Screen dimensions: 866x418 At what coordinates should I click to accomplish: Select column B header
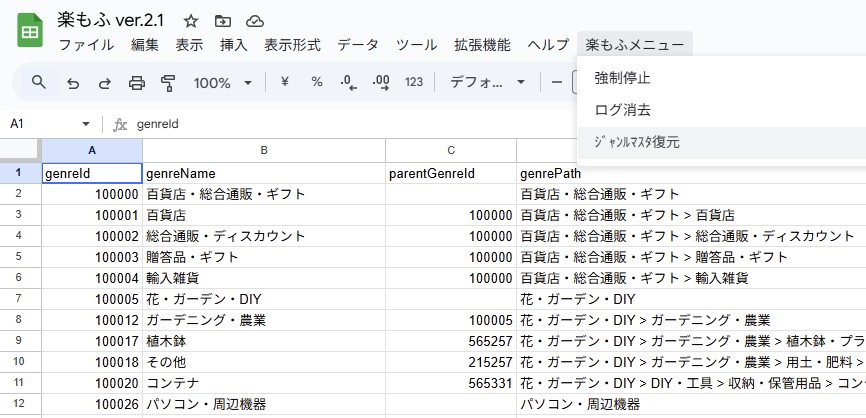click(263, 150)
